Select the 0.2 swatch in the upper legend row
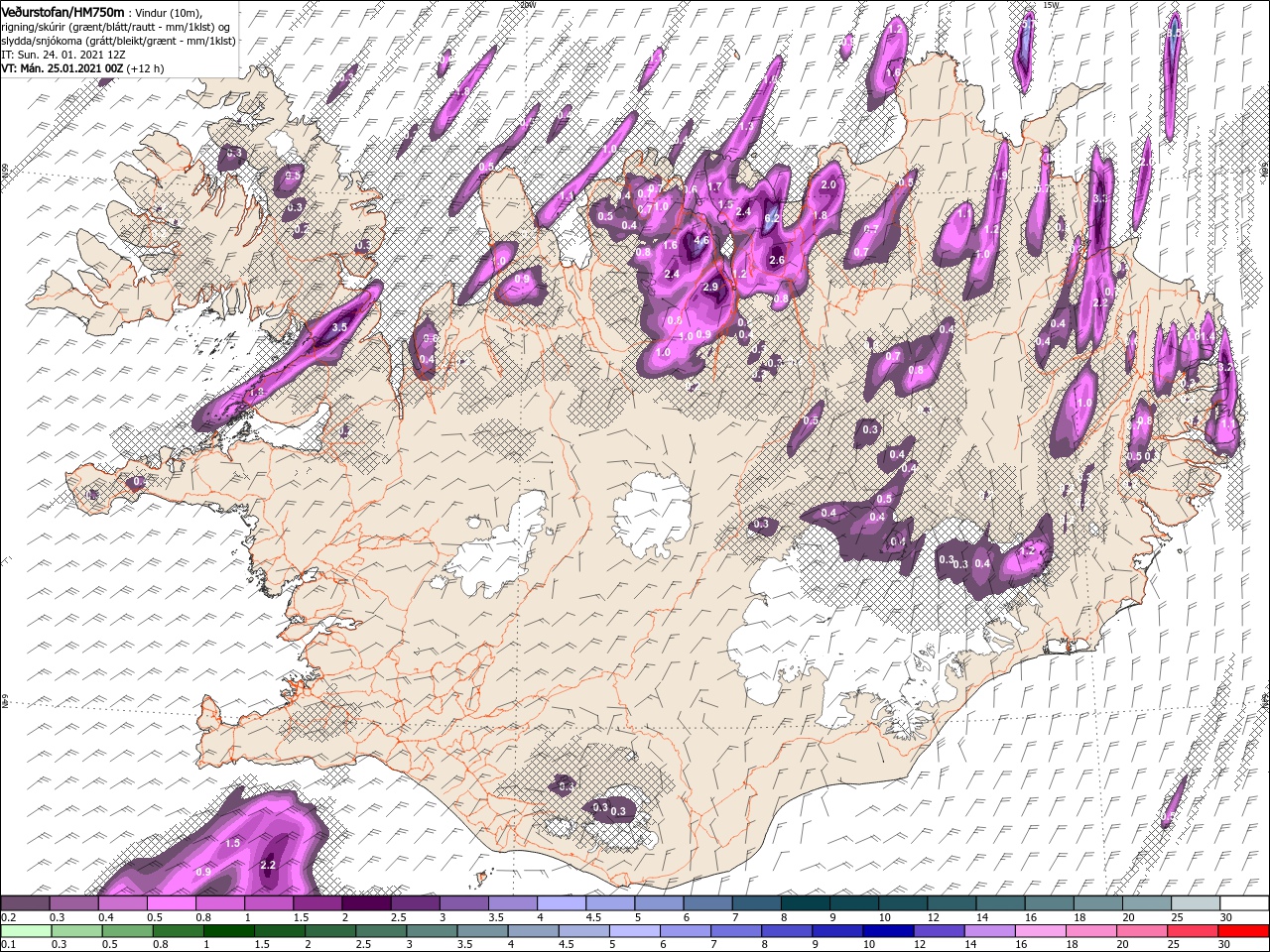The height and width of the screenshot is (952, 1270). click(x=25, y=903)
